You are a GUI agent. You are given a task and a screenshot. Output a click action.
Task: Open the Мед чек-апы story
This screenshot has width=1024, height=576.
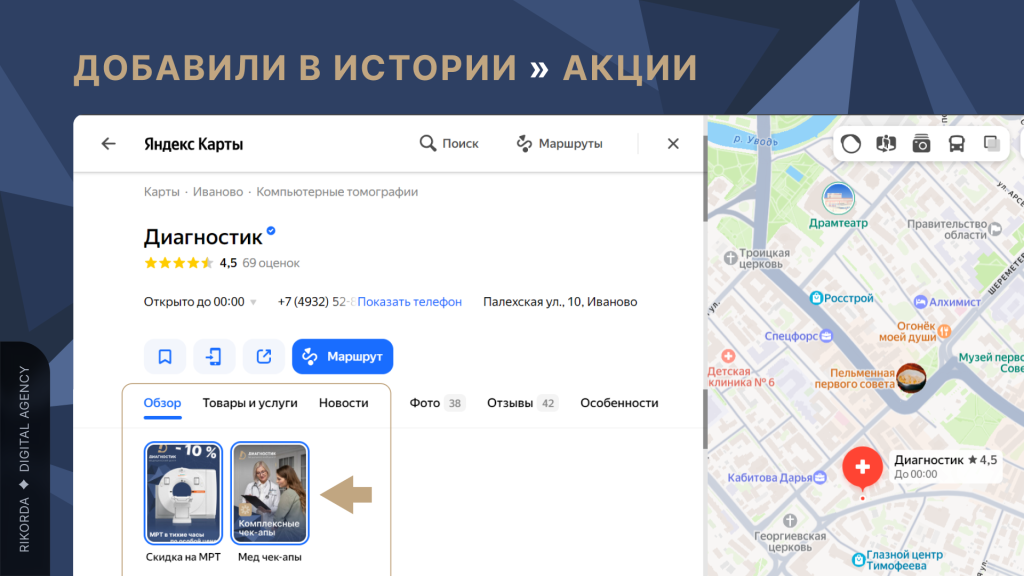[270, 493]
